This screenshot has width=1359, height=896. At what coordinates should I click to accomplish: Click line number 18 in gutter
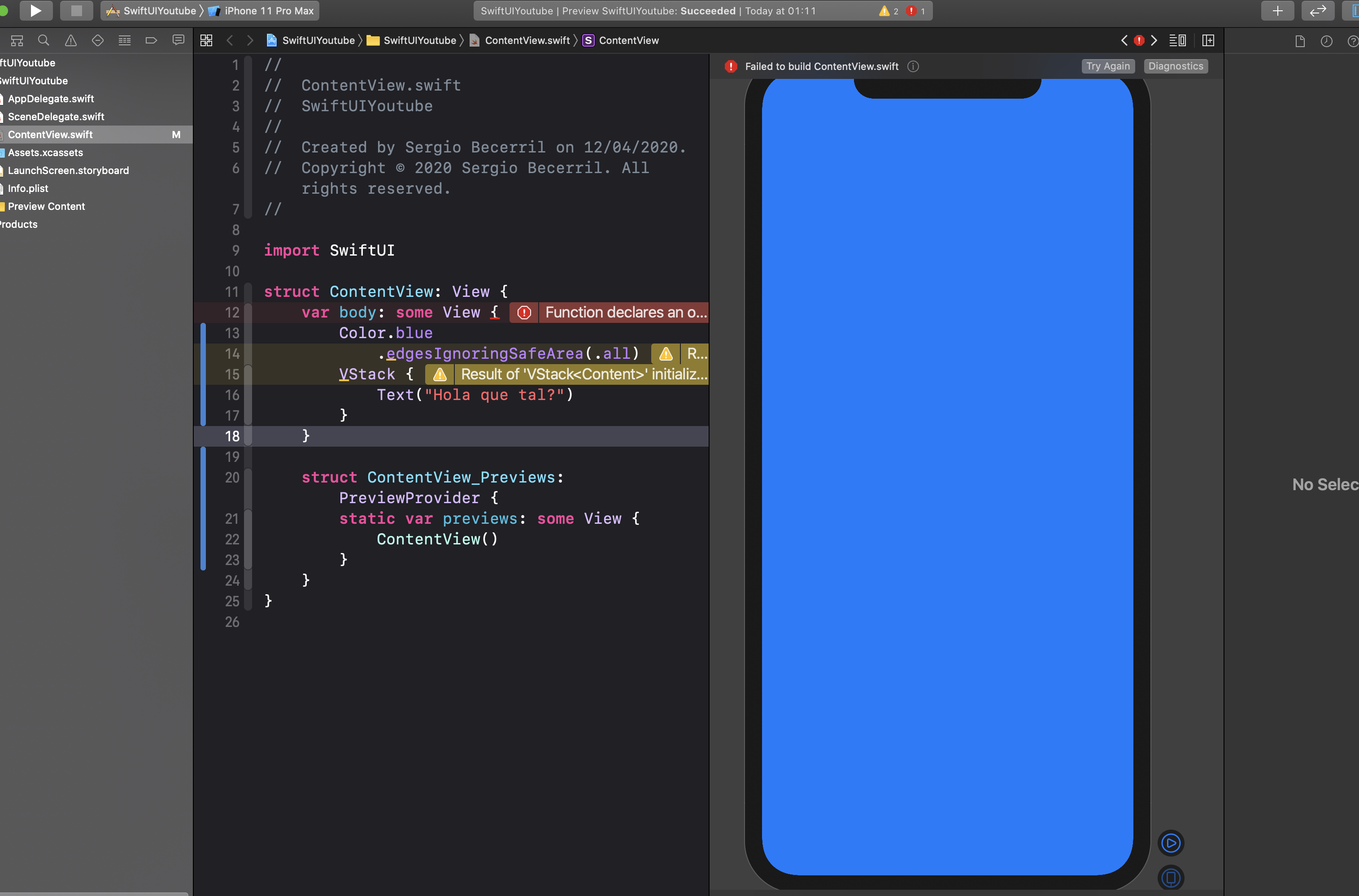click(x=232, y=436)
